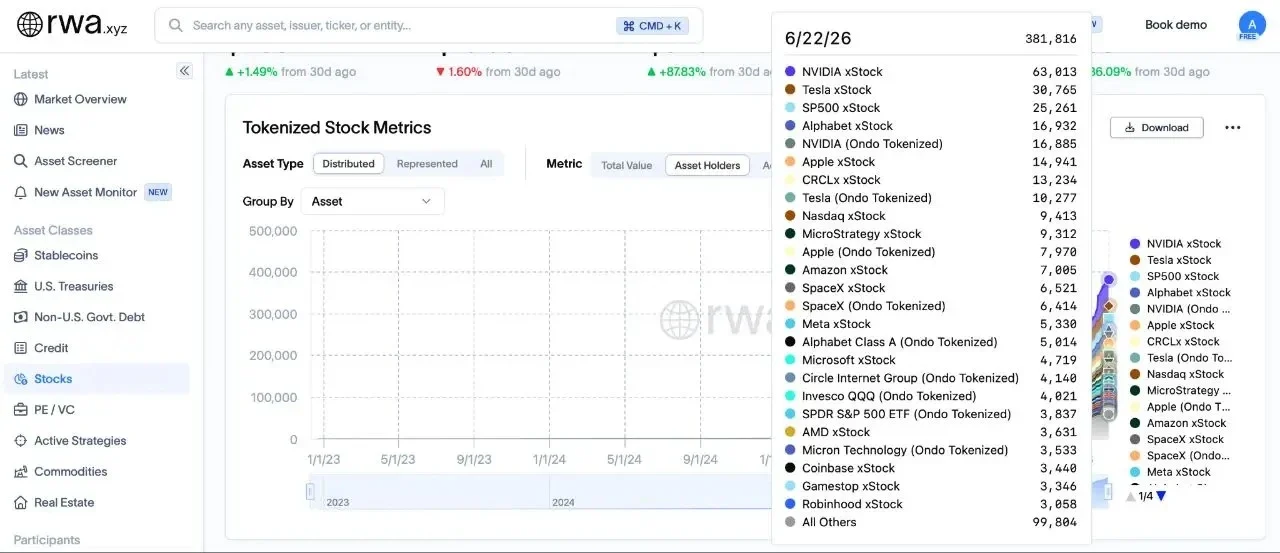This screenshot has height=553, width=1280.
Task: Open Market Overview via its globe icon
Action: (x=21, y=99)
